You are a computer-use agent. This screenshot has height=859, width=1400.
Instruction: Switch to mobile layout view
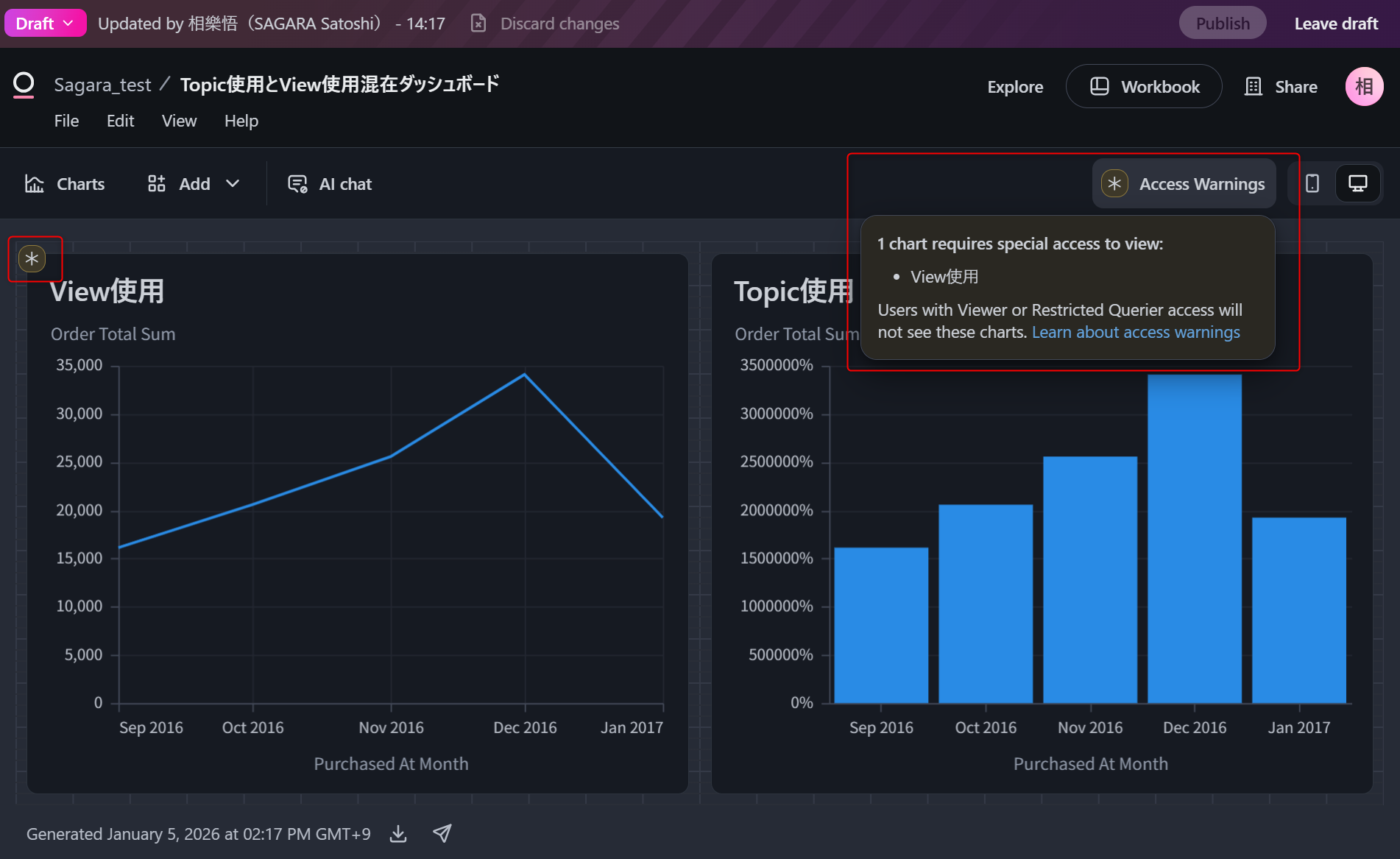[1312, 183]
